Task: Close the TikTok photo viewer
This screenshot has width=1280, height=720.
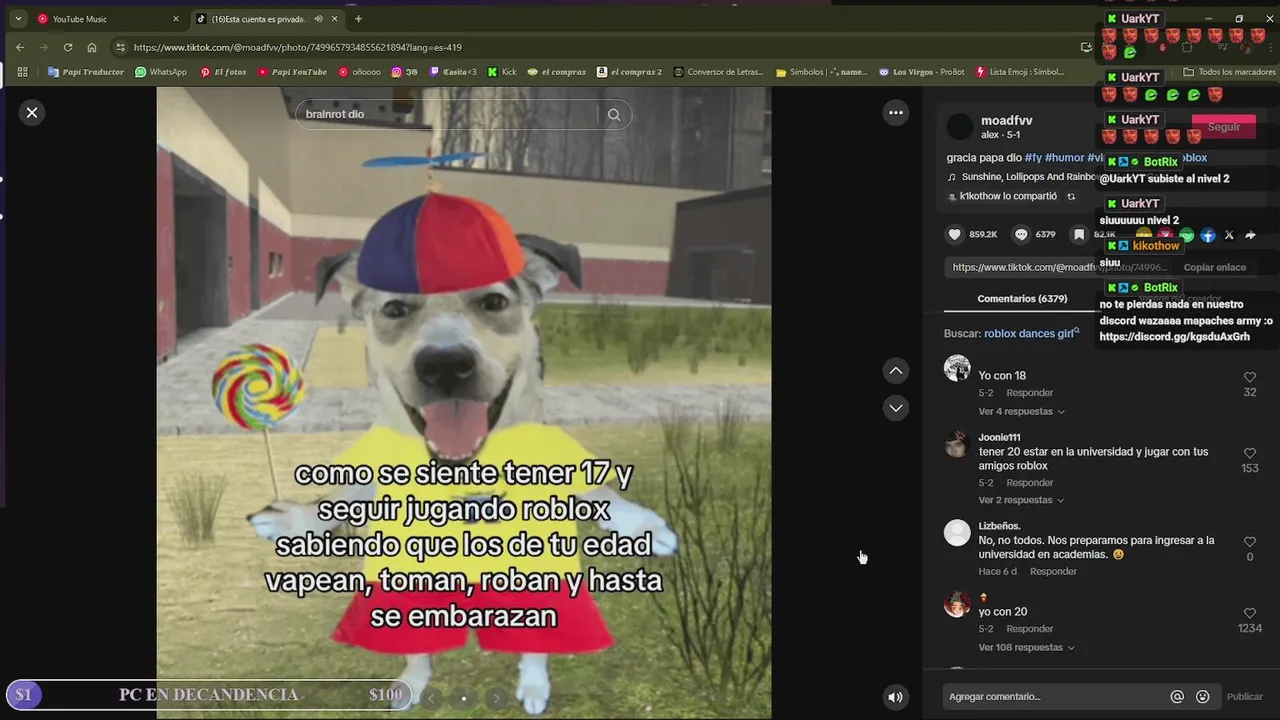Action: pos(32,113)
